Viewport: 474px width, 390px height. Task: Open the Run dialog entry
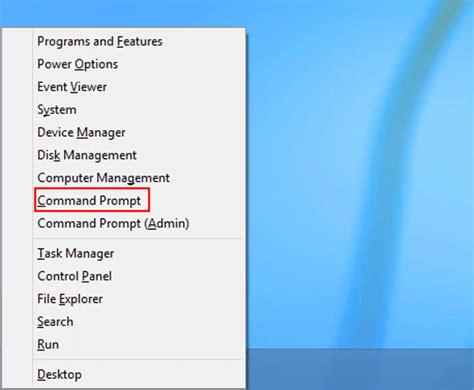[x=48, y=345]
